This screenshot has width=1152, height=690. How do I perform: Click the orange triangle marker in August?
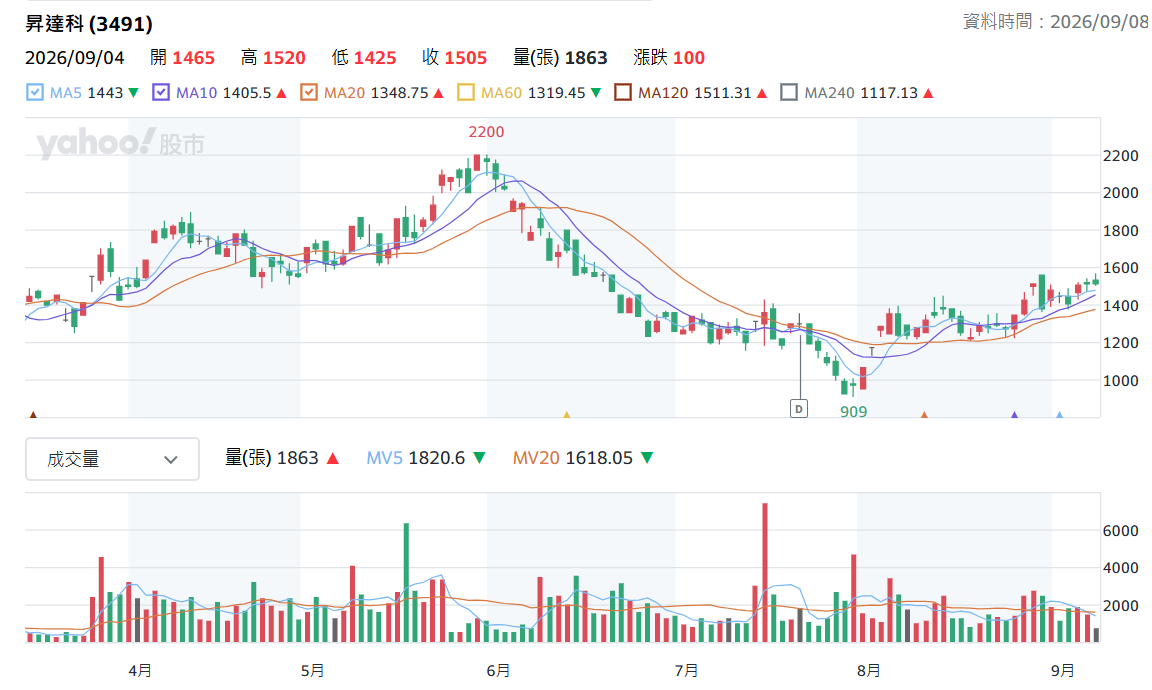924,415
